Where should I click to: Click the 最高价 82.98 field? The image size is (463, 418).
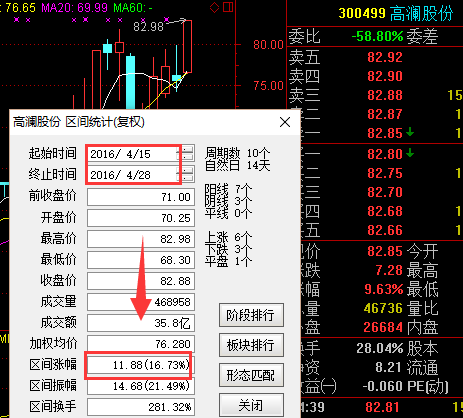(x=141, y=239)
